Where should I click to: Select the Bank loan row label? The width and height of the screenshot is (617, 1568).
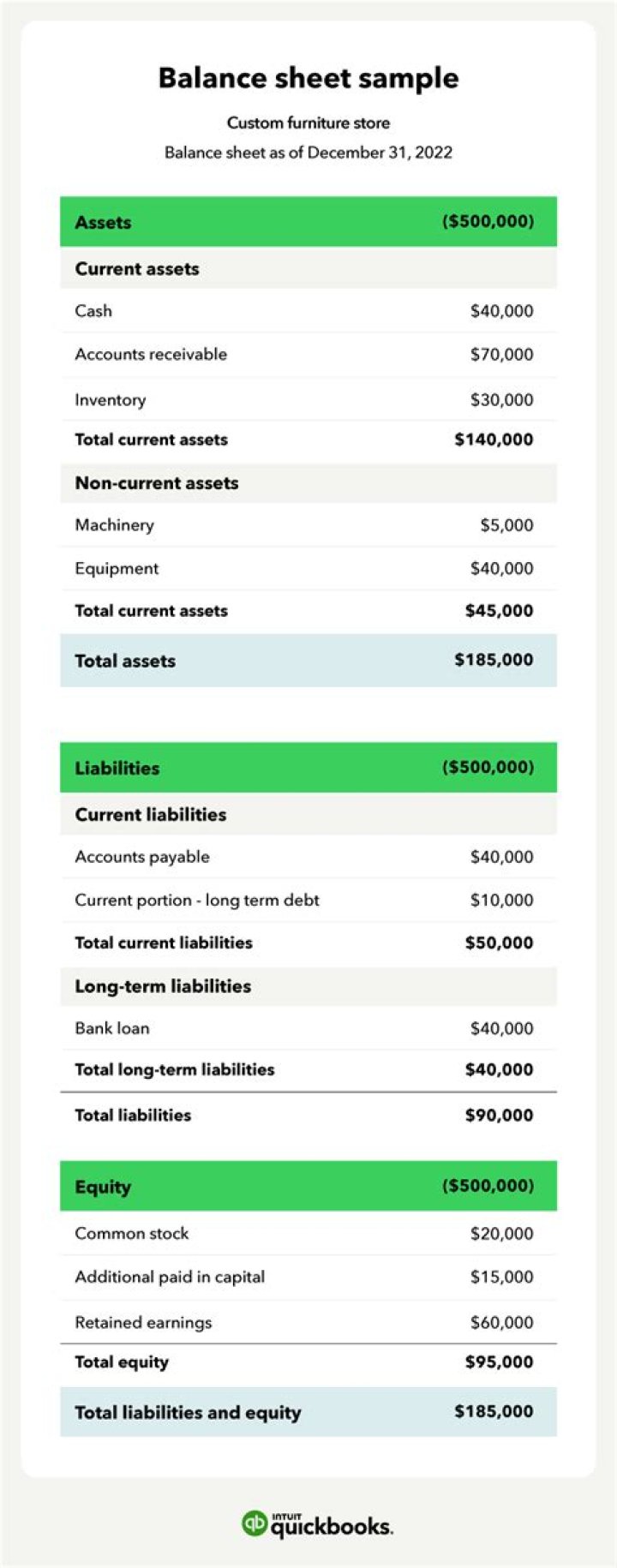(112, 1028)
